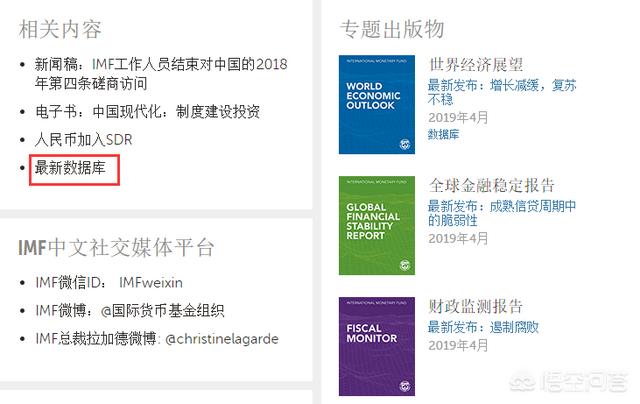Open the 人民币加入SDR link
The width and height of the screenshot is (640, 404).
(84, 140)
